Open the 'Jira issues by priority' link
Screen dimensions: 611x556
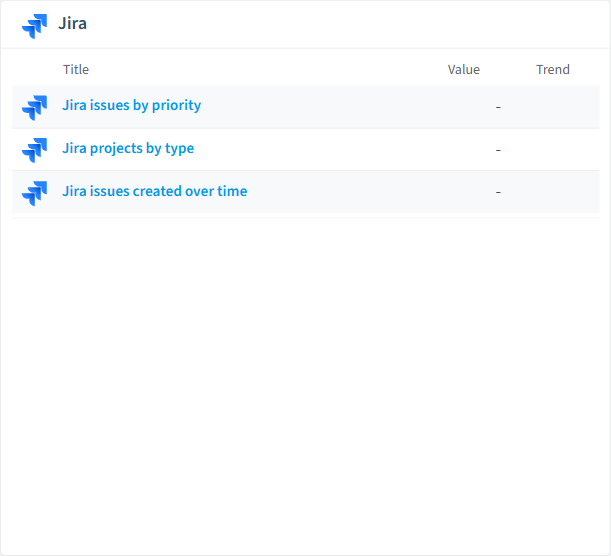click(x=132, y=105)
